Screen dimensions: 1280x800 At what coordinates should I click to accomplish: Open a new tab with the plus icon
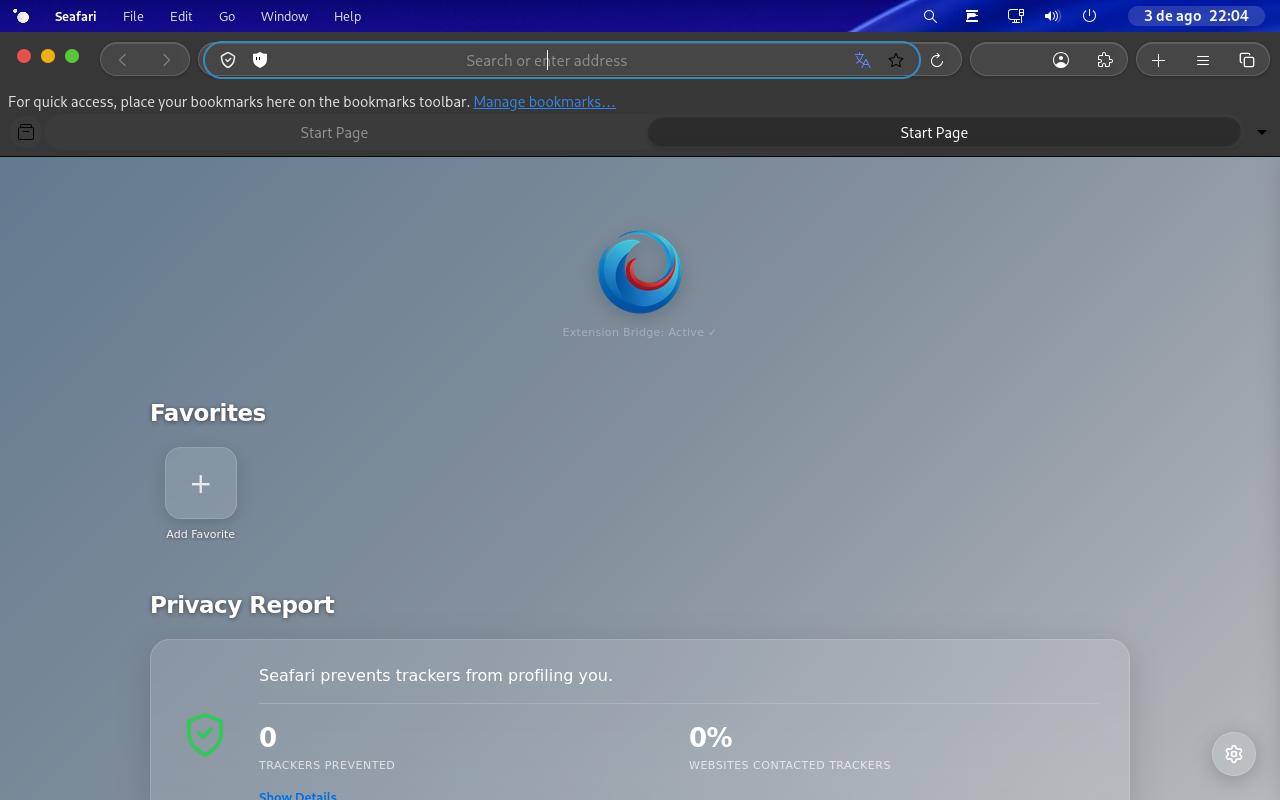point(1158,60)
